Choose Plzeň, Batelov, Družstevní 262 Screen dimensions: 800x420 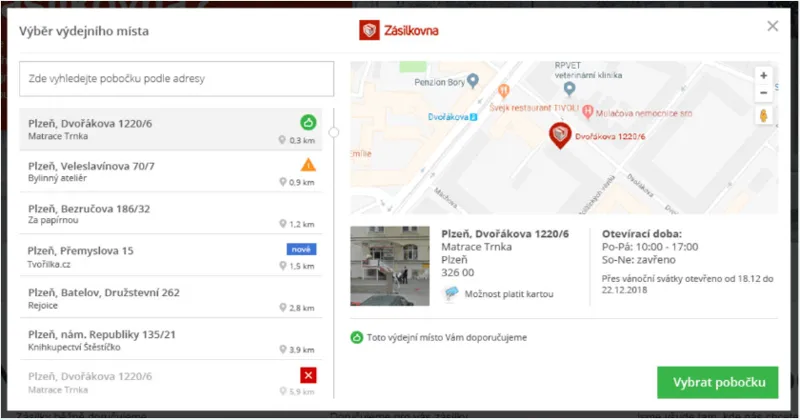tap(170, 298)
